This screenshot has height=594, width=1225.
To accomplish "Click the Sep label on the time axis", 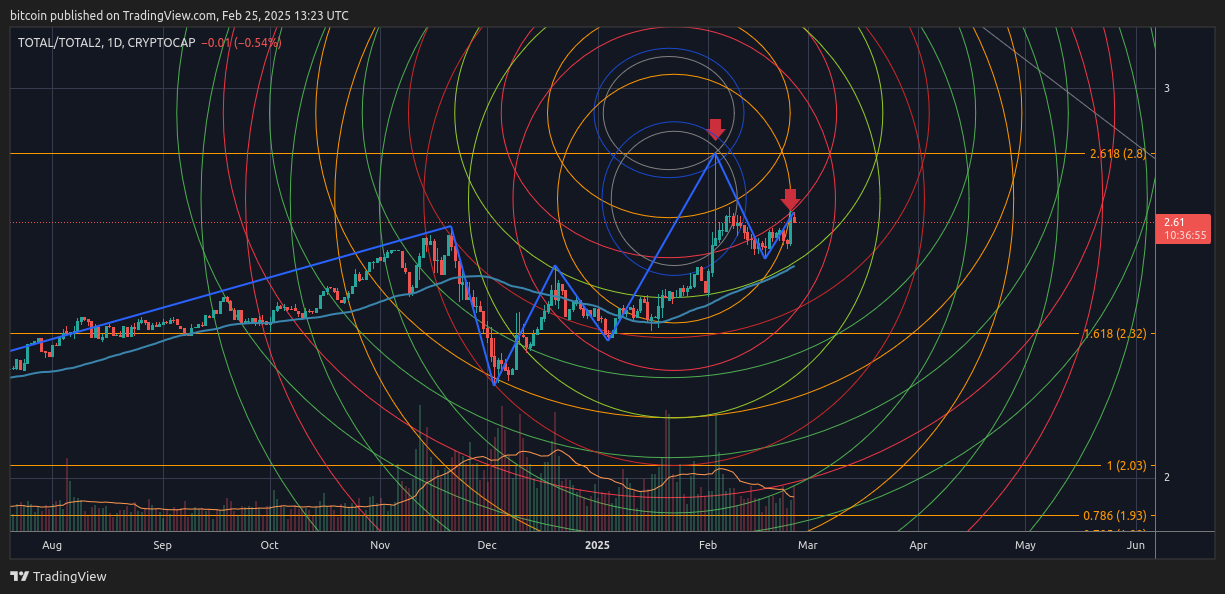I will click(x=163, y=546).
